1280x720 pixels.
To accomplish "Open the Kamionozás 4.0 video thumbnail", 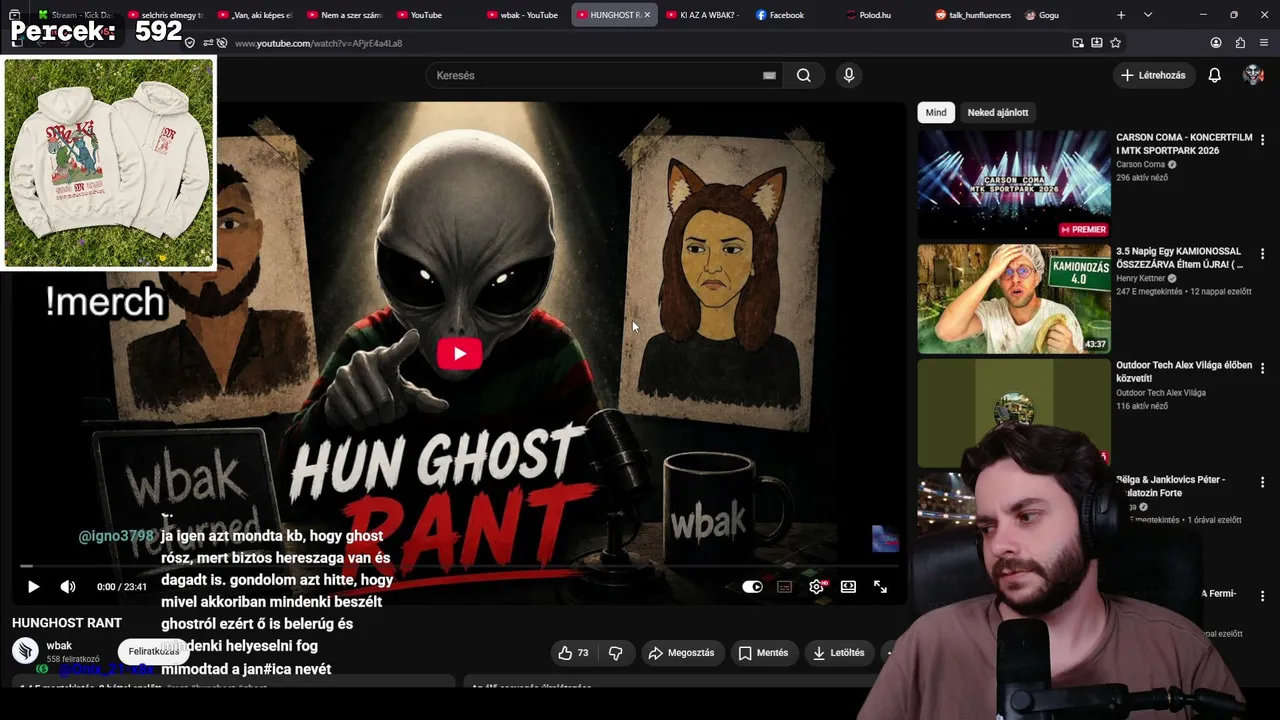I will (x=1014, y=298).
